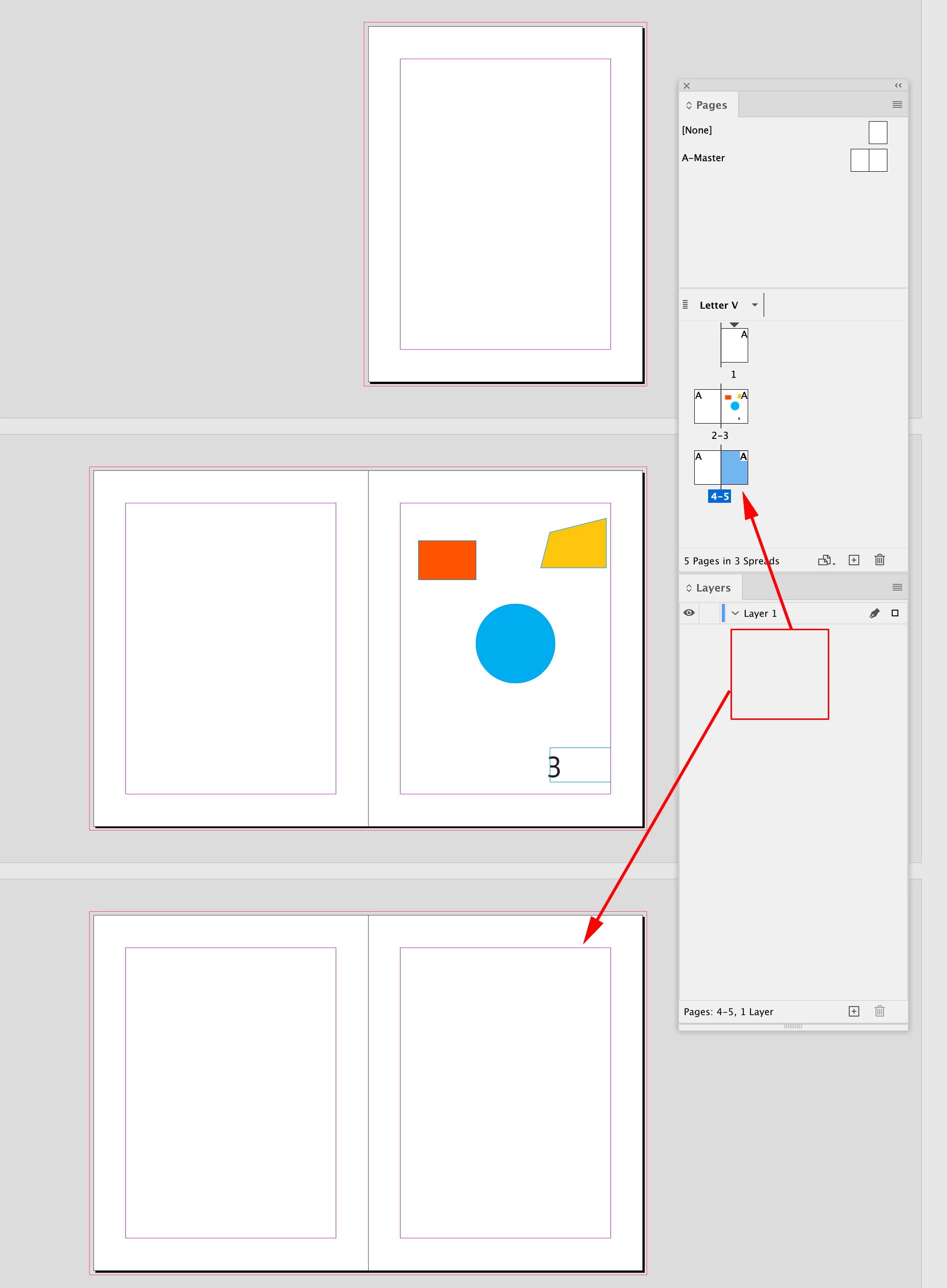Open the Pages panel flyout menu
Image resolution: width=947 pixels, height=1288 pixels.
(897, 104)
